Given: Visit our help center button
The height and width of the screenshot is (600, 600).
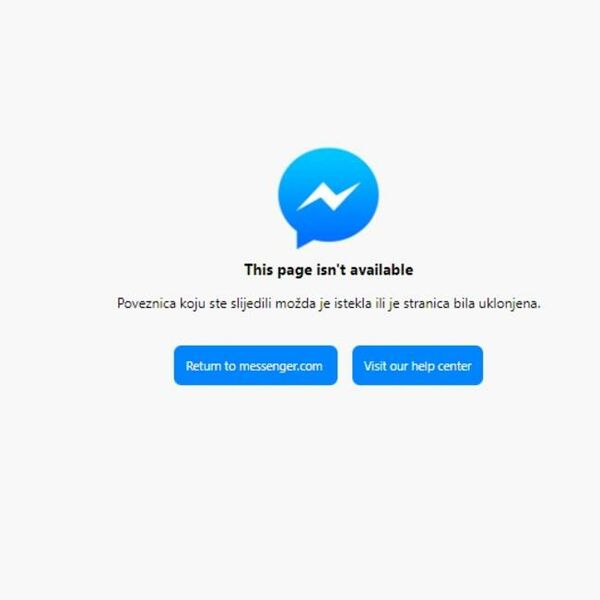Looking at the screenshot, I should tap(417, 365).
